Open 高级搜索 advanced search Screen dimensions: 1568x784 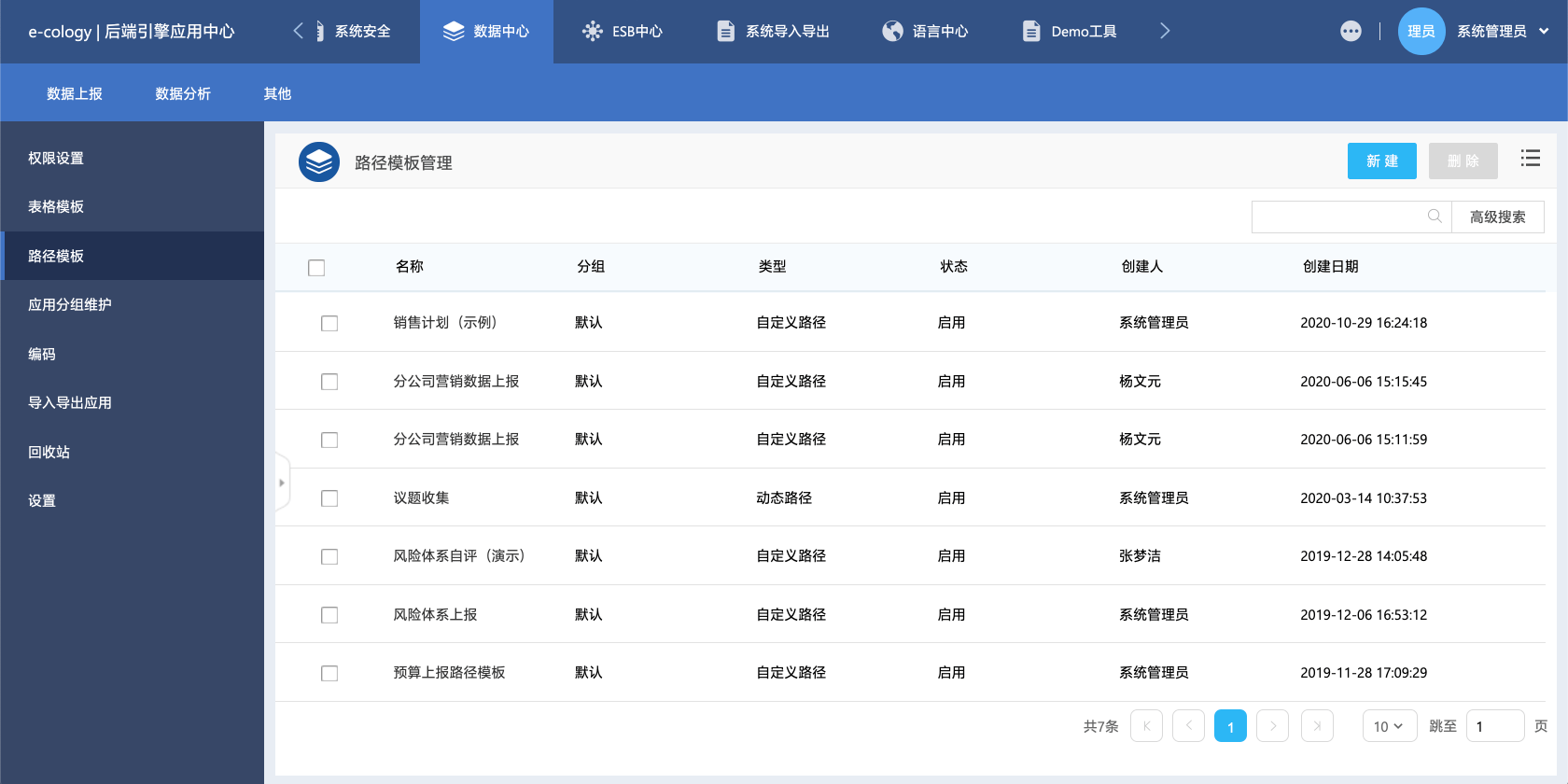(1498, 217)
